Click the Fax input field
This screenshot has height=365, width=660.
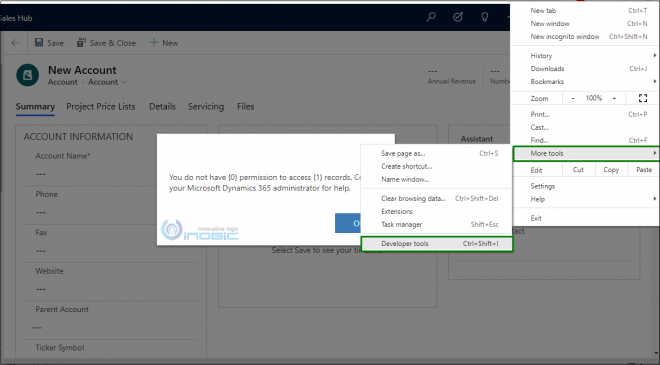point(111,251)
